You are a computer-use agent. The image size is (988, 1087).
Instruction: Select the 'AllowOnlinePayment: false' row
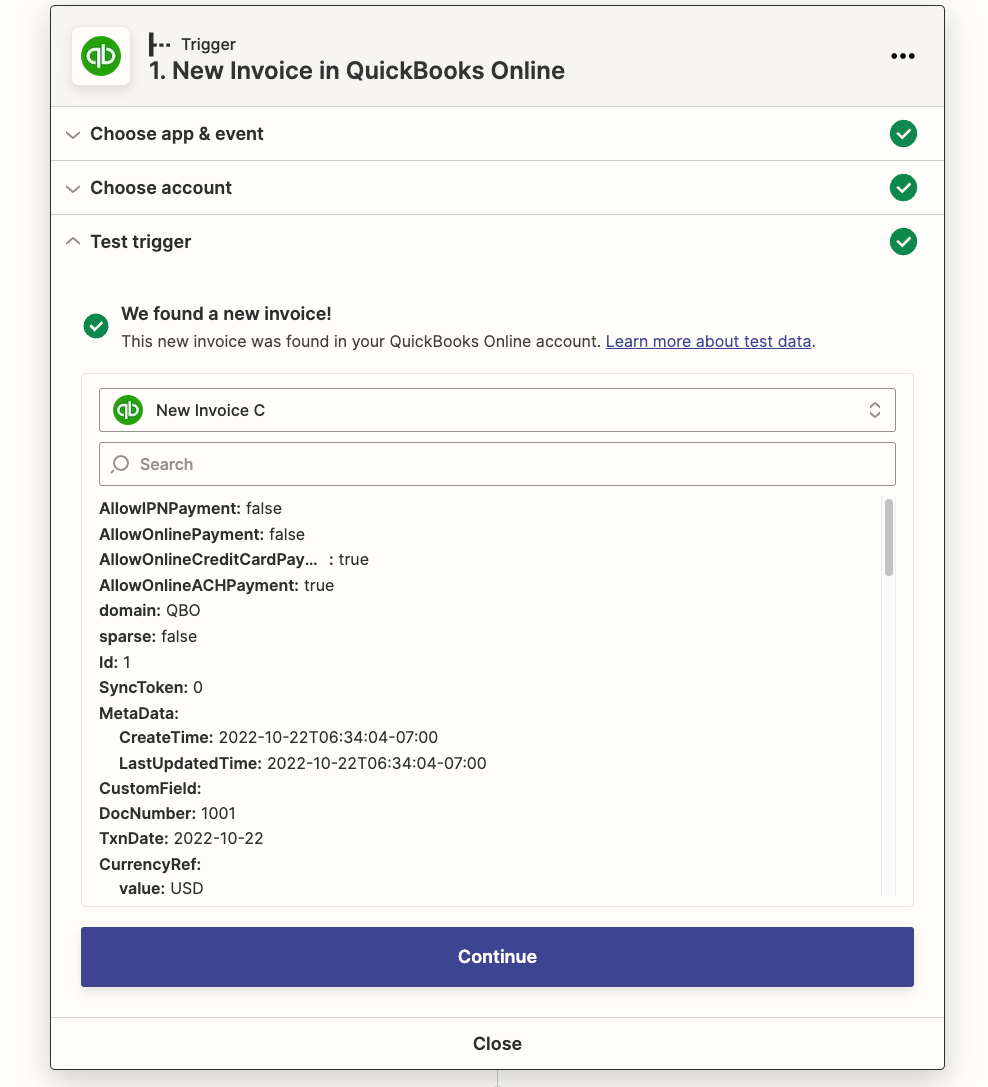(202, 534)
